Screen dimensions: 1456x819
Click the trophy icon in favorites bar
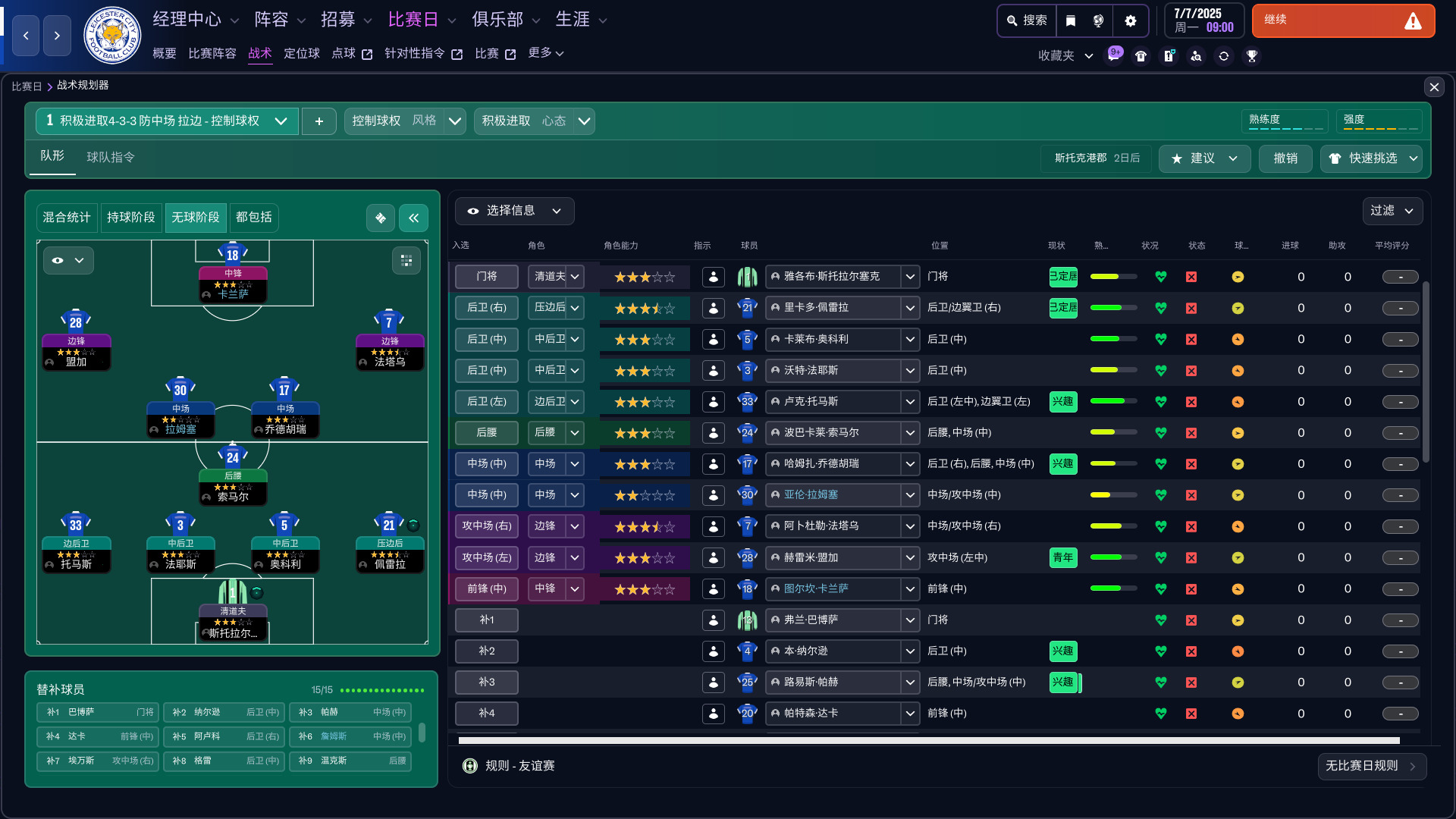[1252, 56]
